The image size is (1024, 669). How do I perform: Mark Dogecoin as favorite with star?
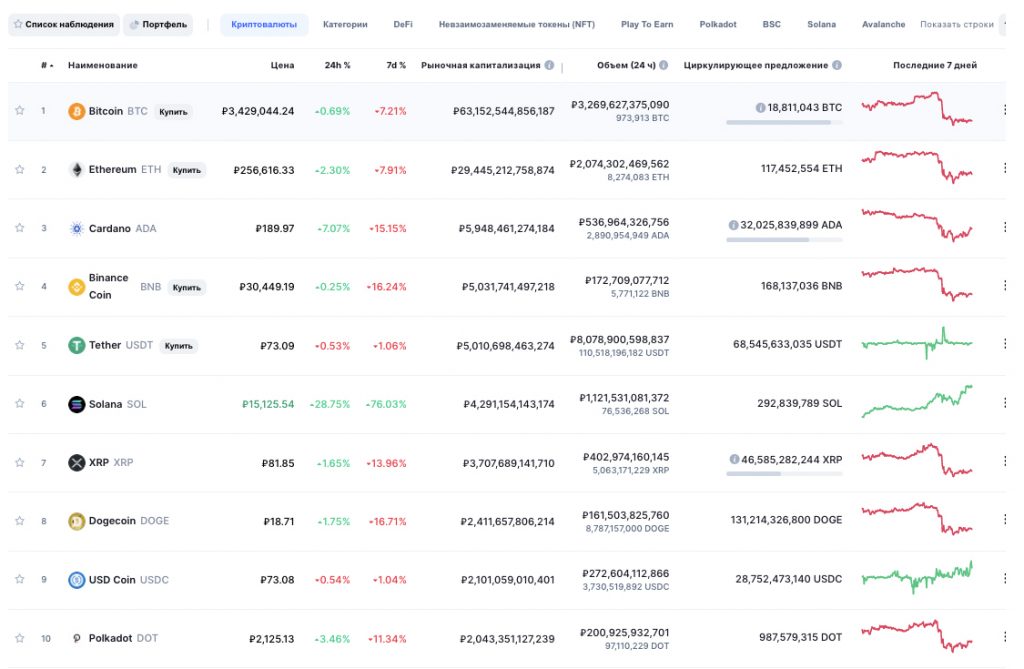click(x=20, y=521)
